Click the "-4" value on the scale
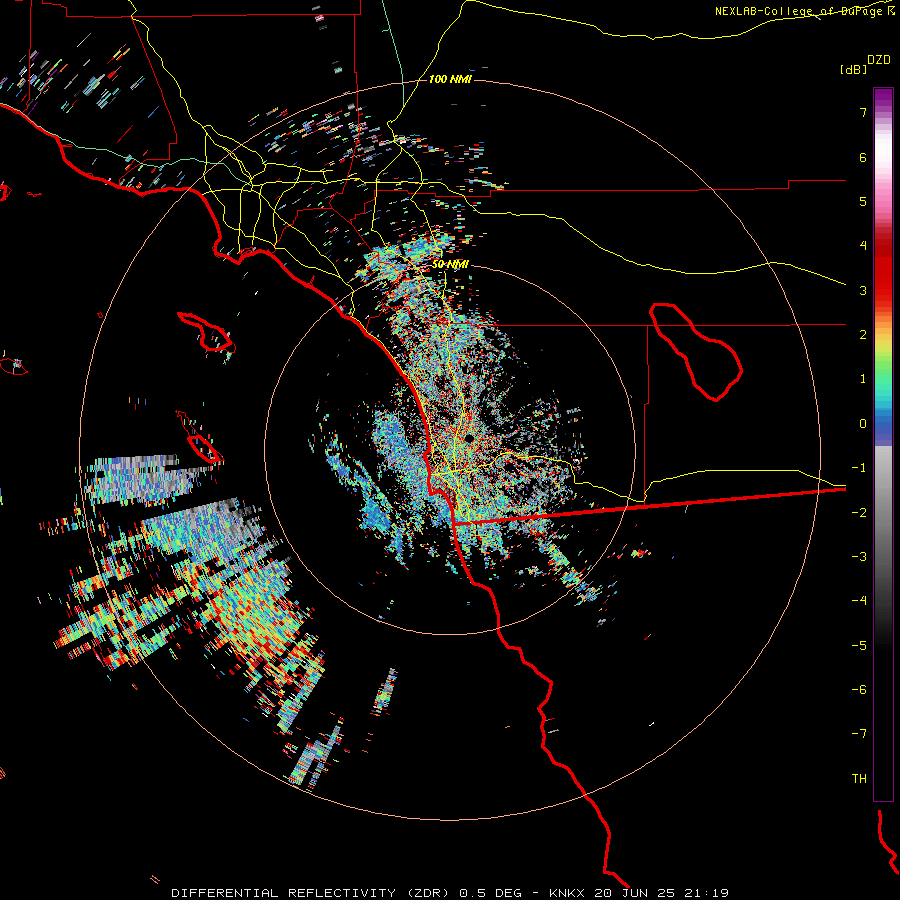Image resolution: width=900 pixels, height=900 pixels. click(859, 601)
